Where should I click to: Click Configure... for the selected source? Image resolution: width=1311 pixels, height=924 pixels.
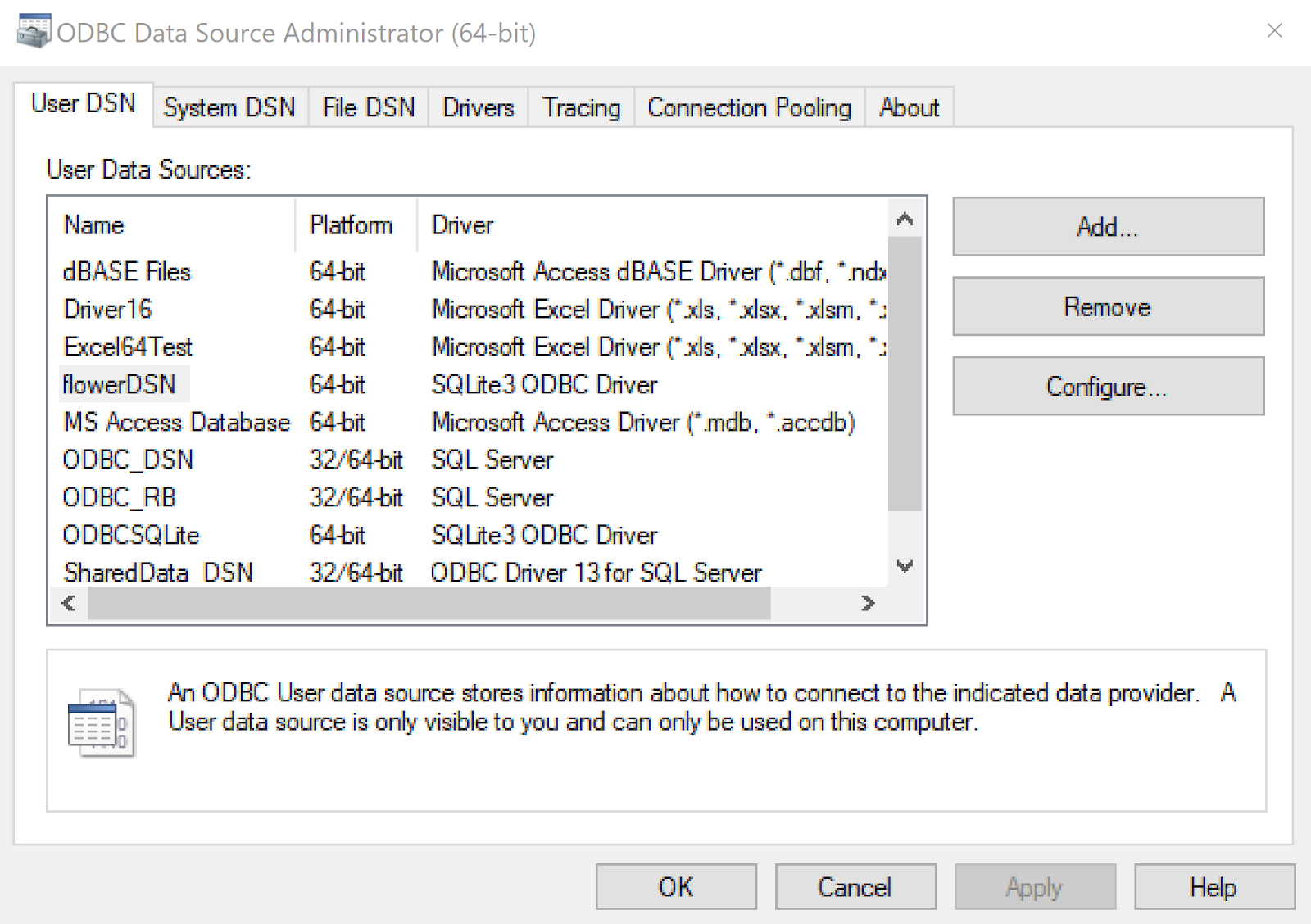1107,386
